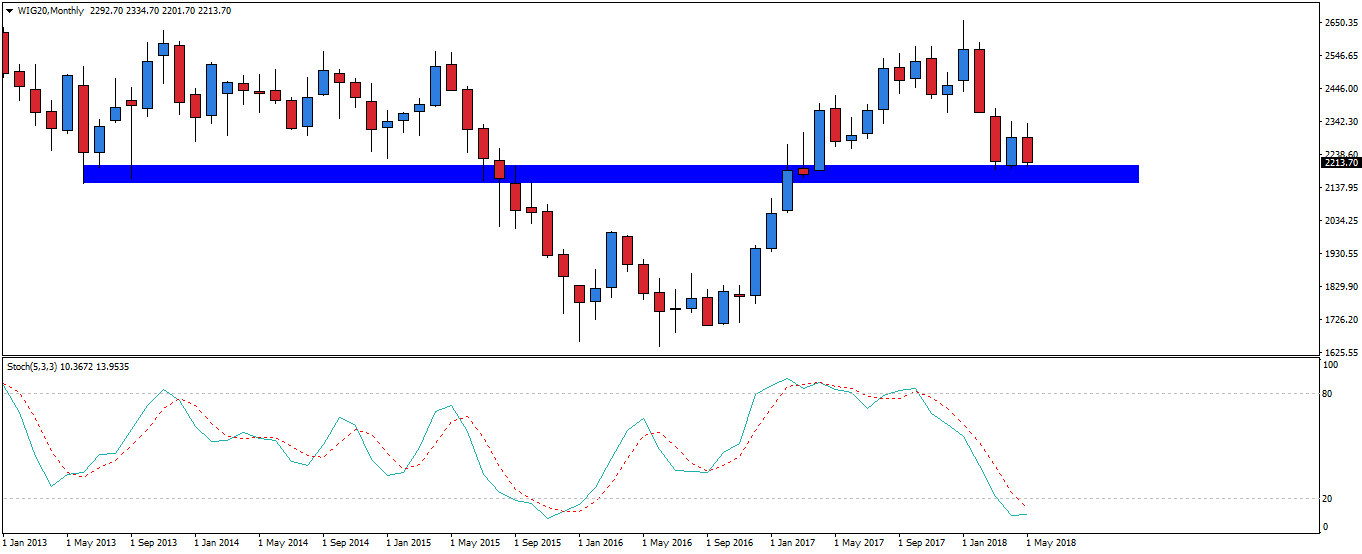The image size is (1362, 554).
Task: Click the WIG20,Monthly chart title text
Action: 49,10
